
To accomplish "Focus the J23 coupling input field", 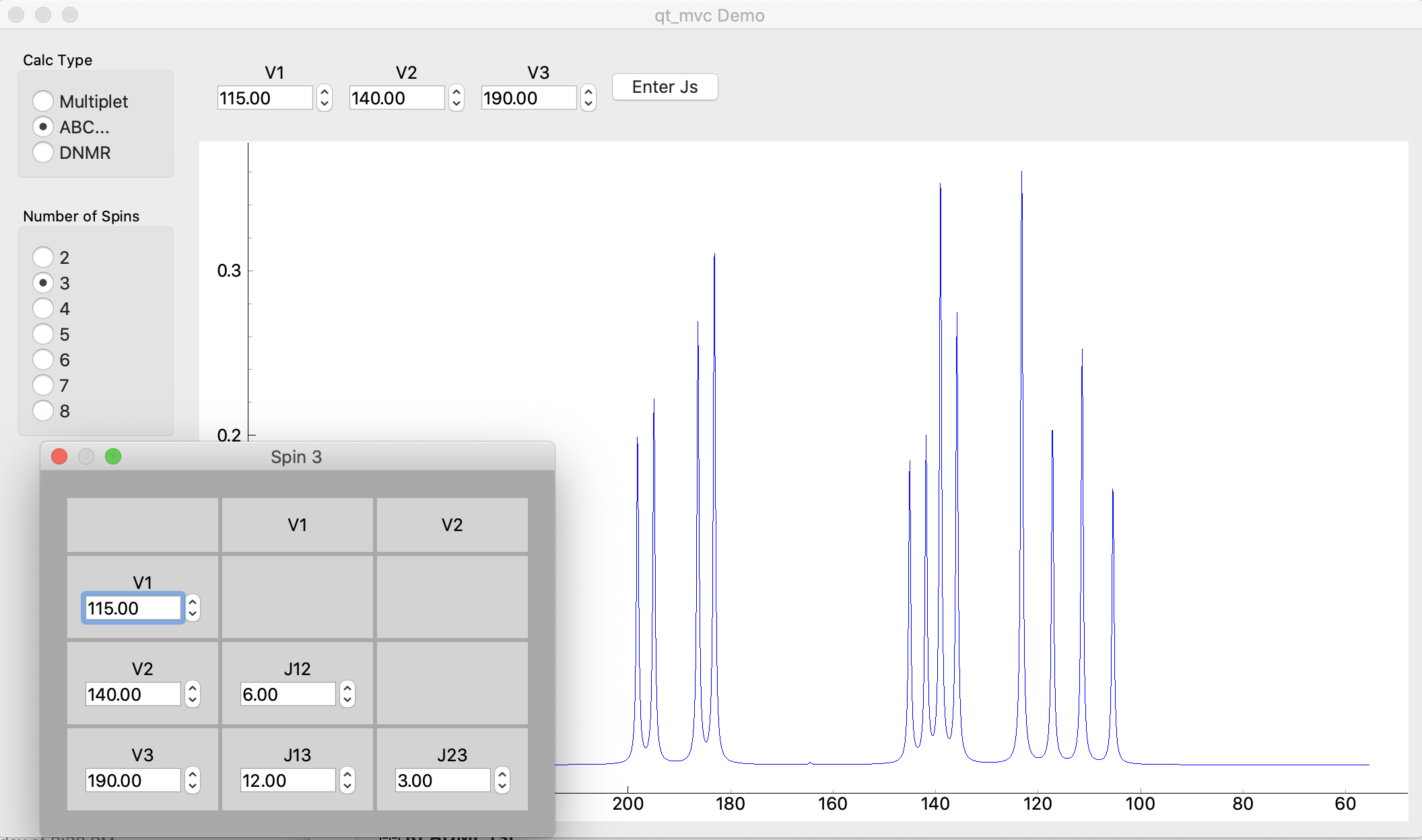I will click(x=442, y=780).
